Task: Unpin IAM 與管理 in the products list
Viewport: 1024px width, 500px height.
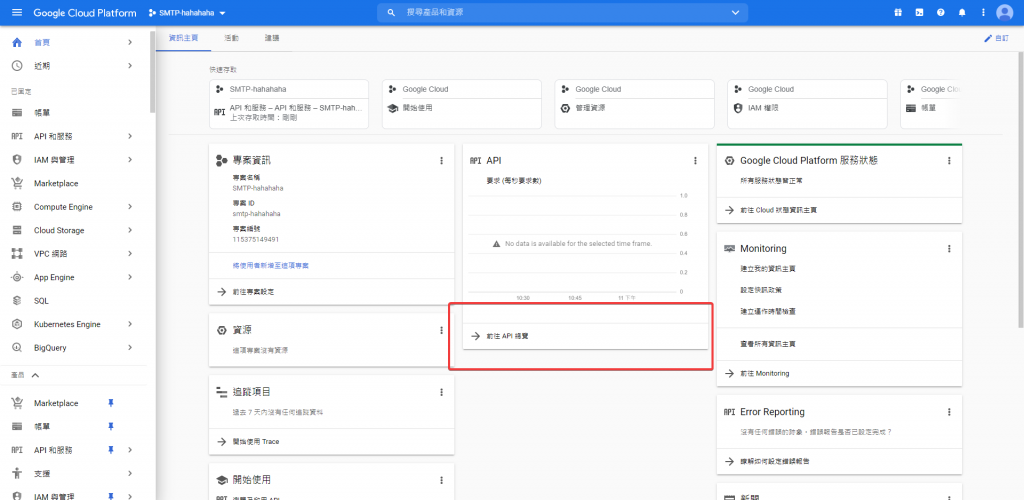Action: click(x=110, y=496)
